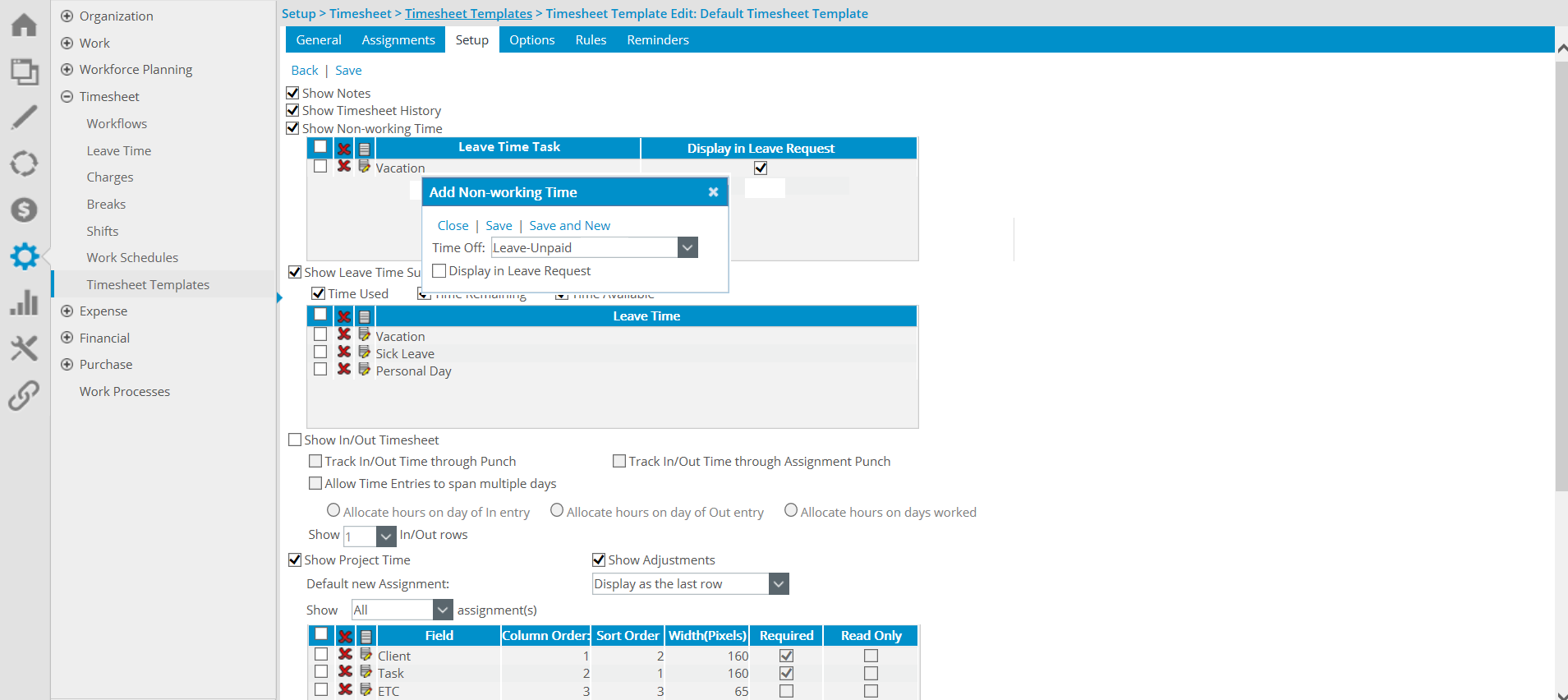This screenshot has height=700, width=1568.
Task: Delete Vacation row in Leave Time Task
Action: click(344, 166)
